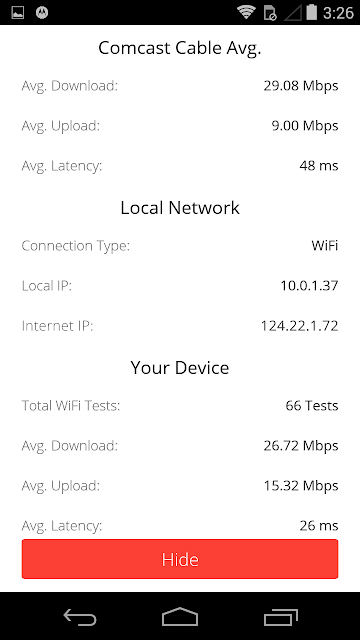360x640 pixels.
Task: Tap the Comcast Cable Avg. heading
Action: pos(180,48)
